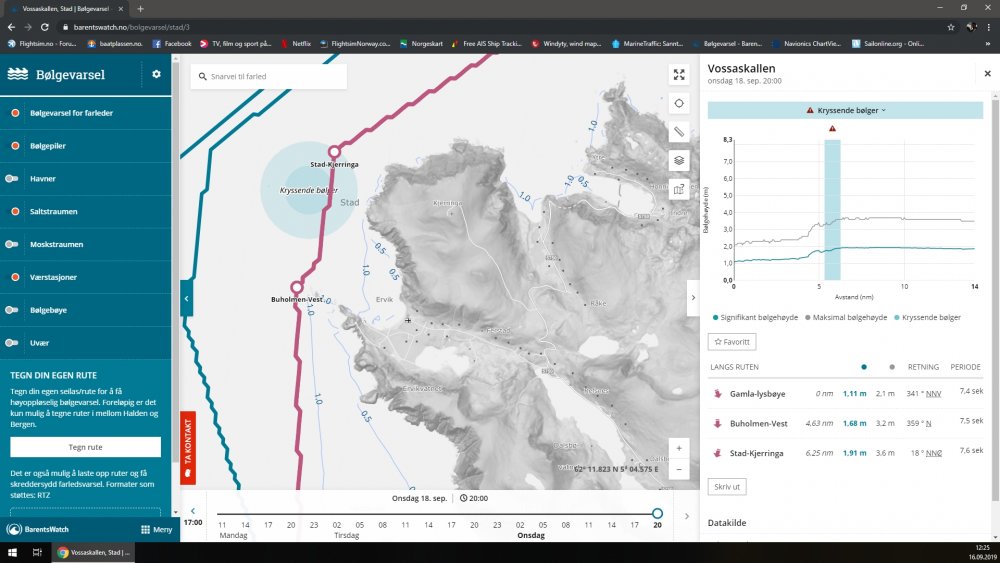
Task: Toggle map fullscreen icon
Action: (679, 75)
